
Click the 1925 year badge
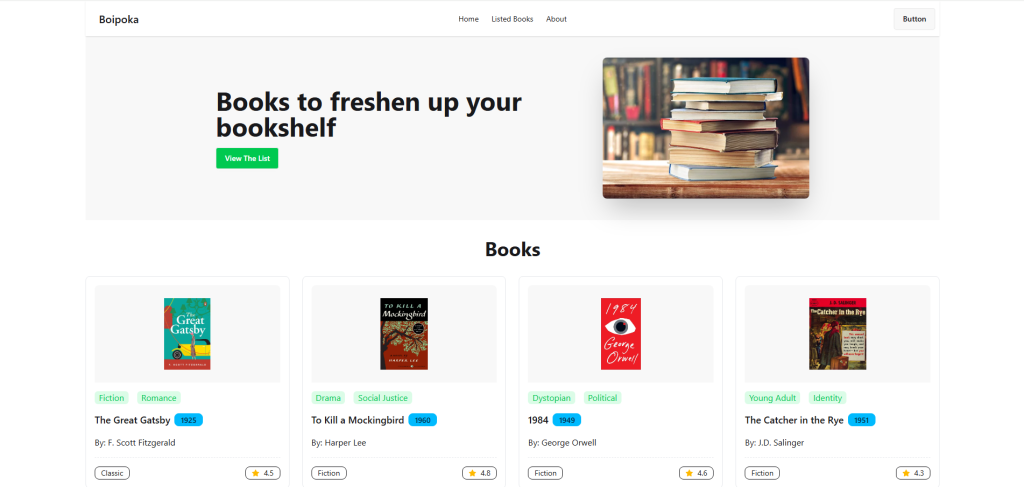[189, 420]
